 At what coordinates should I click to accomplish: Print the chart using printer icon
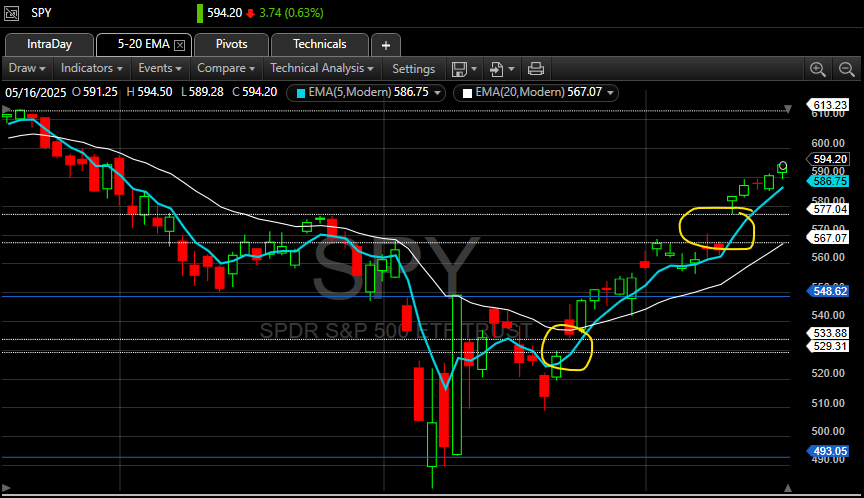pyautogui.click(x=535, y=69)
